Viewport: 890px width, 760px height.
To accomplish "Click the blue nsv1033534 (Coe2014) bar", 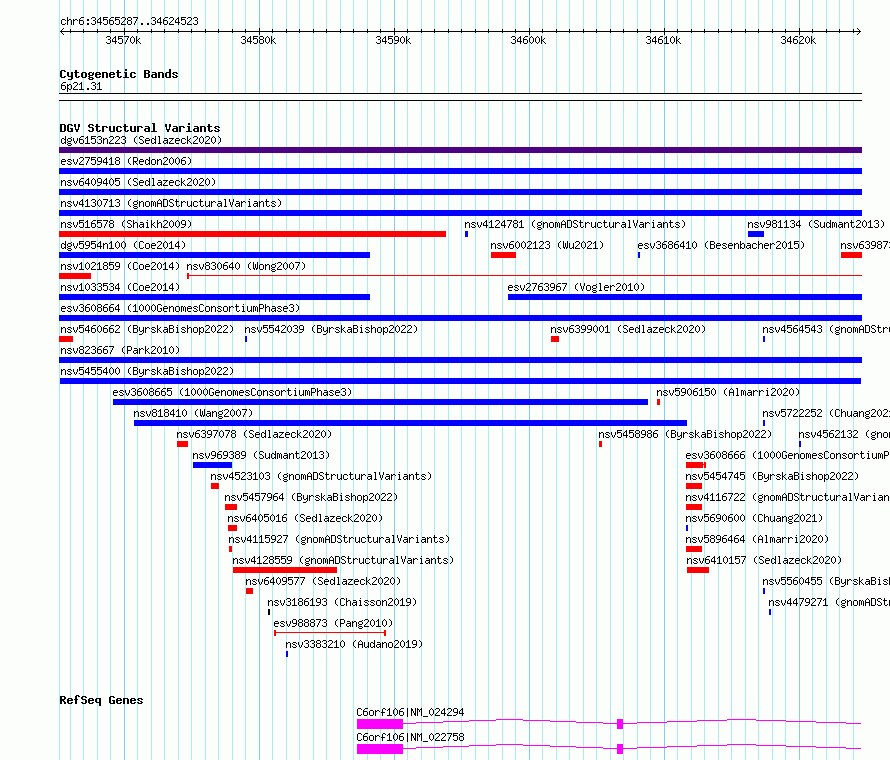I will [215, 297].
